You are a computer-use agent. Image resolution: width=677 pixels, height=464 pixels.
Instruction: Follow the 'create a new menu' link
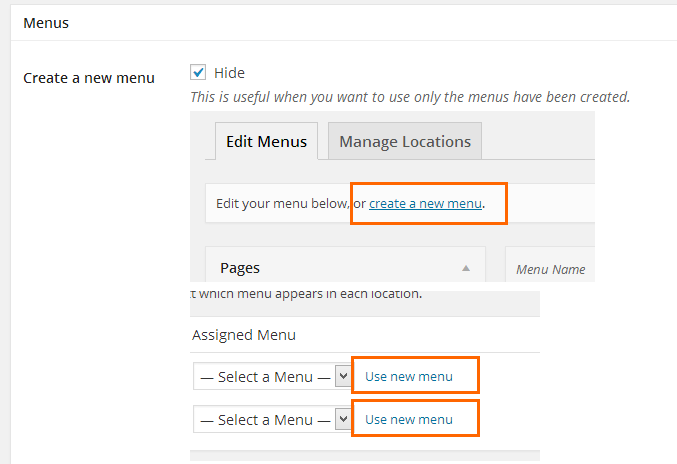click(x=425, y=204)
